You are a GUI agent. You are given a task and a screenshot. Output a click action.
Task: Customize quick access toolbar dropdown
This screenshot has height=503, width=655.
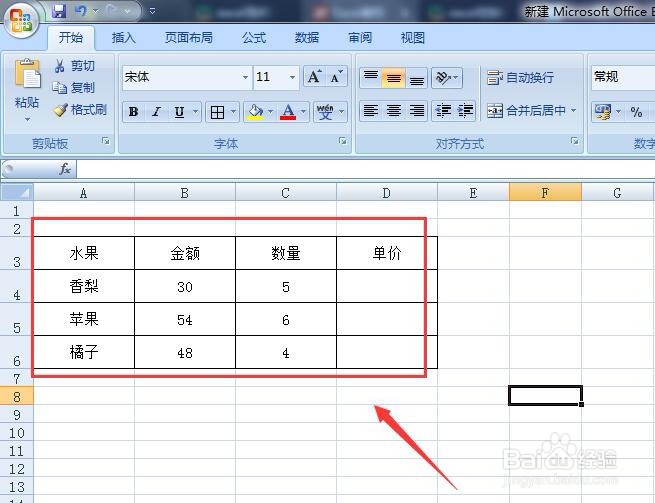pos(152,11)
